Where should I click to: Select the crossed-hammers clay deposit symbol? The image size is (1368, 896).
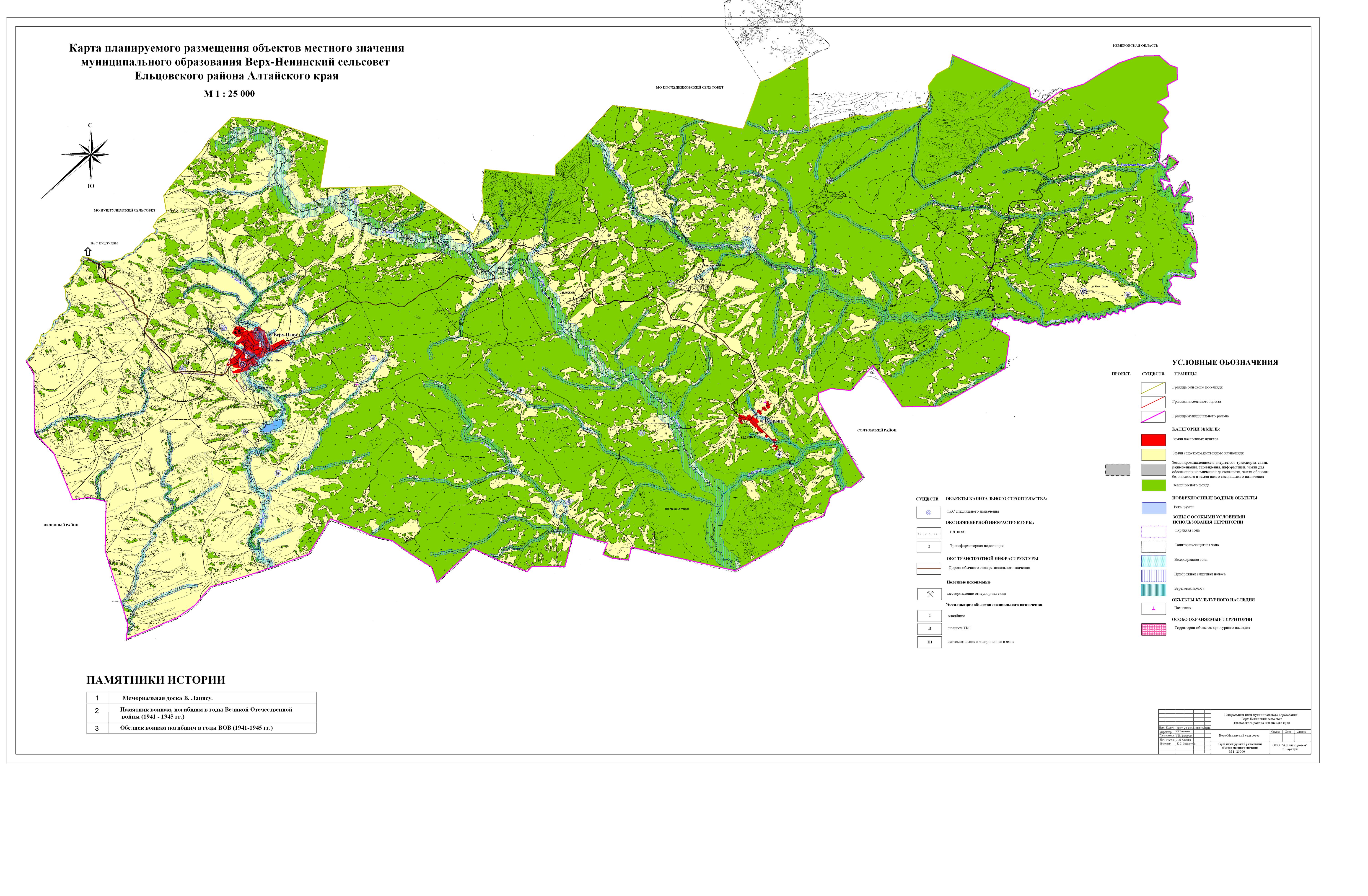click(929, 594)
